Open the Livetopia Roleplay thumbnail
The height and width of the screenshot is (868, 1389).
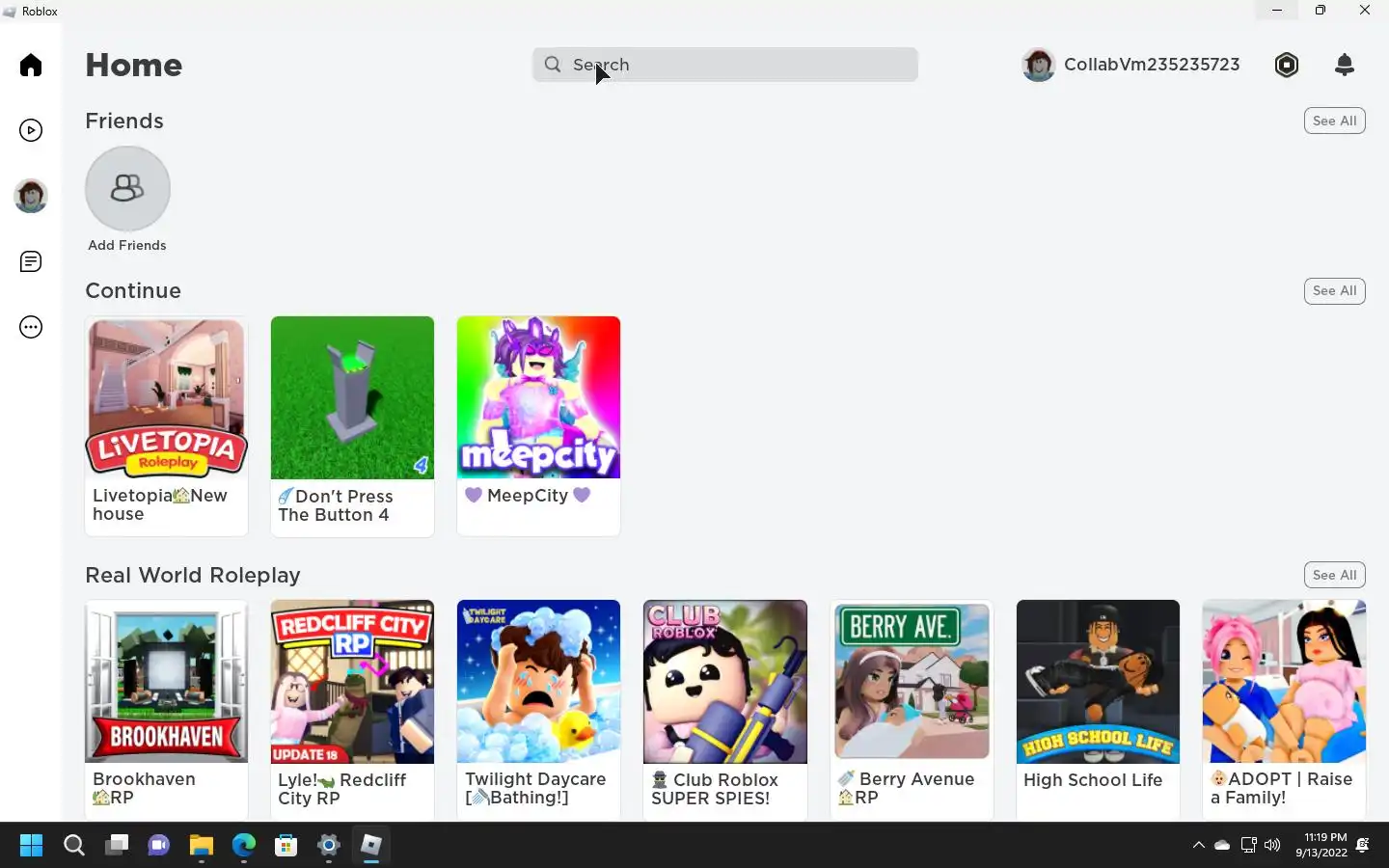point(166,397)
